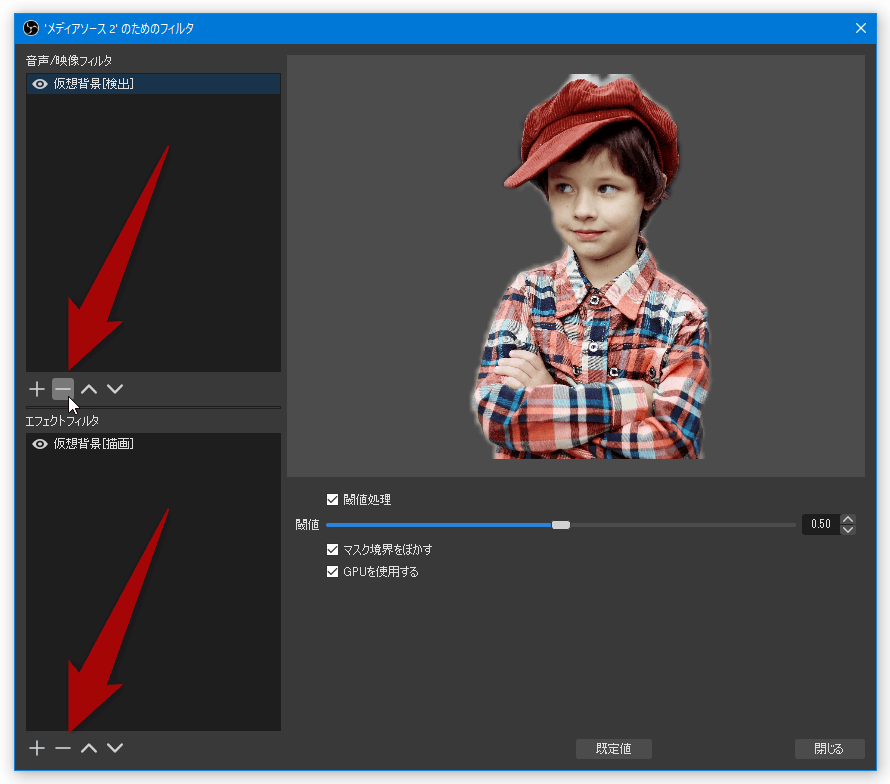
Task: Select the 仮想背景[検出] filter row
Action: [153, 84]
